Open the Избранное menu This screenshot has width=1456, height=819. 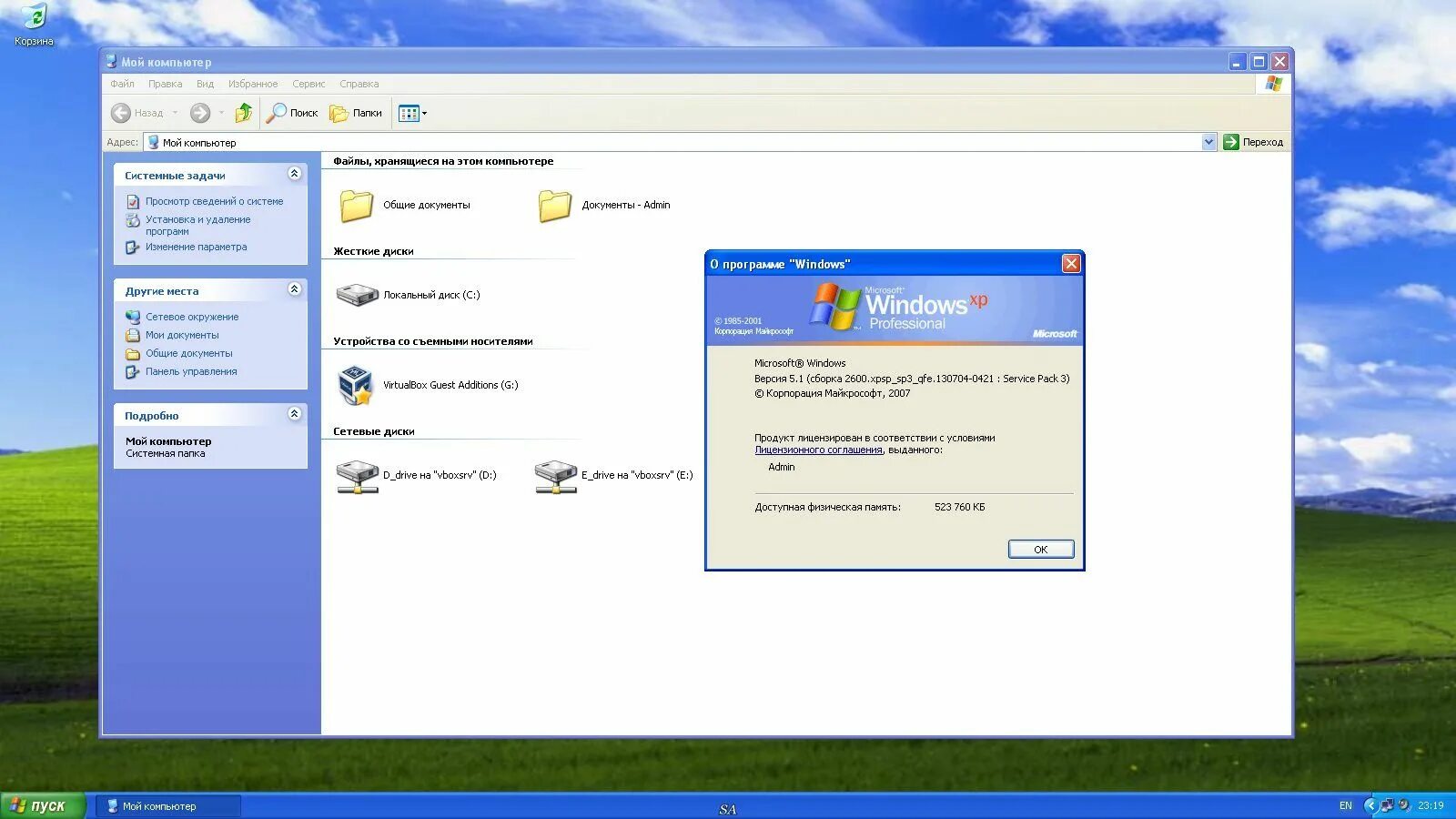253,84
